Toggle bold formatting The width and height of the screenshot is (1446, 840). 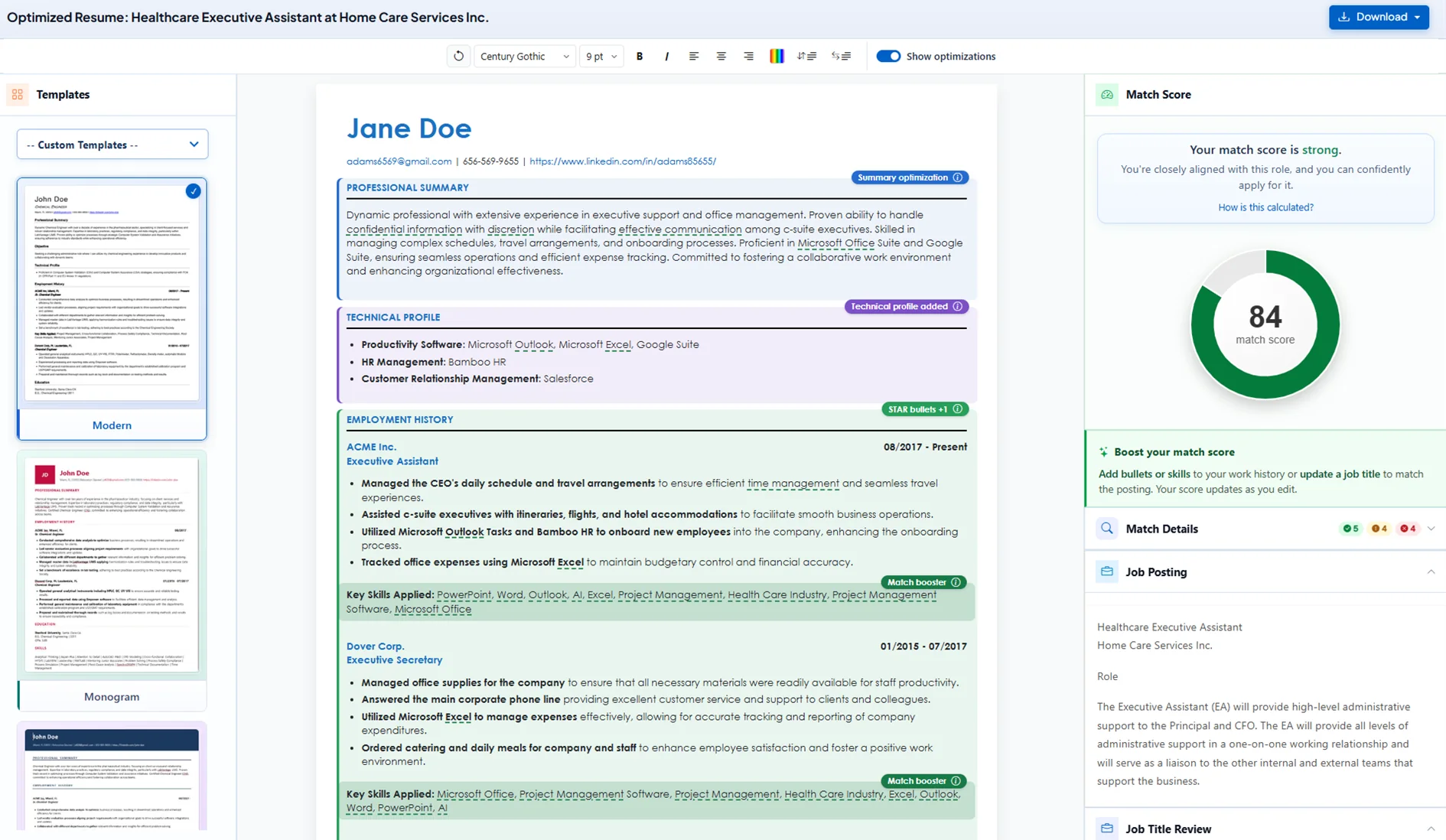[x=640, y=56]
